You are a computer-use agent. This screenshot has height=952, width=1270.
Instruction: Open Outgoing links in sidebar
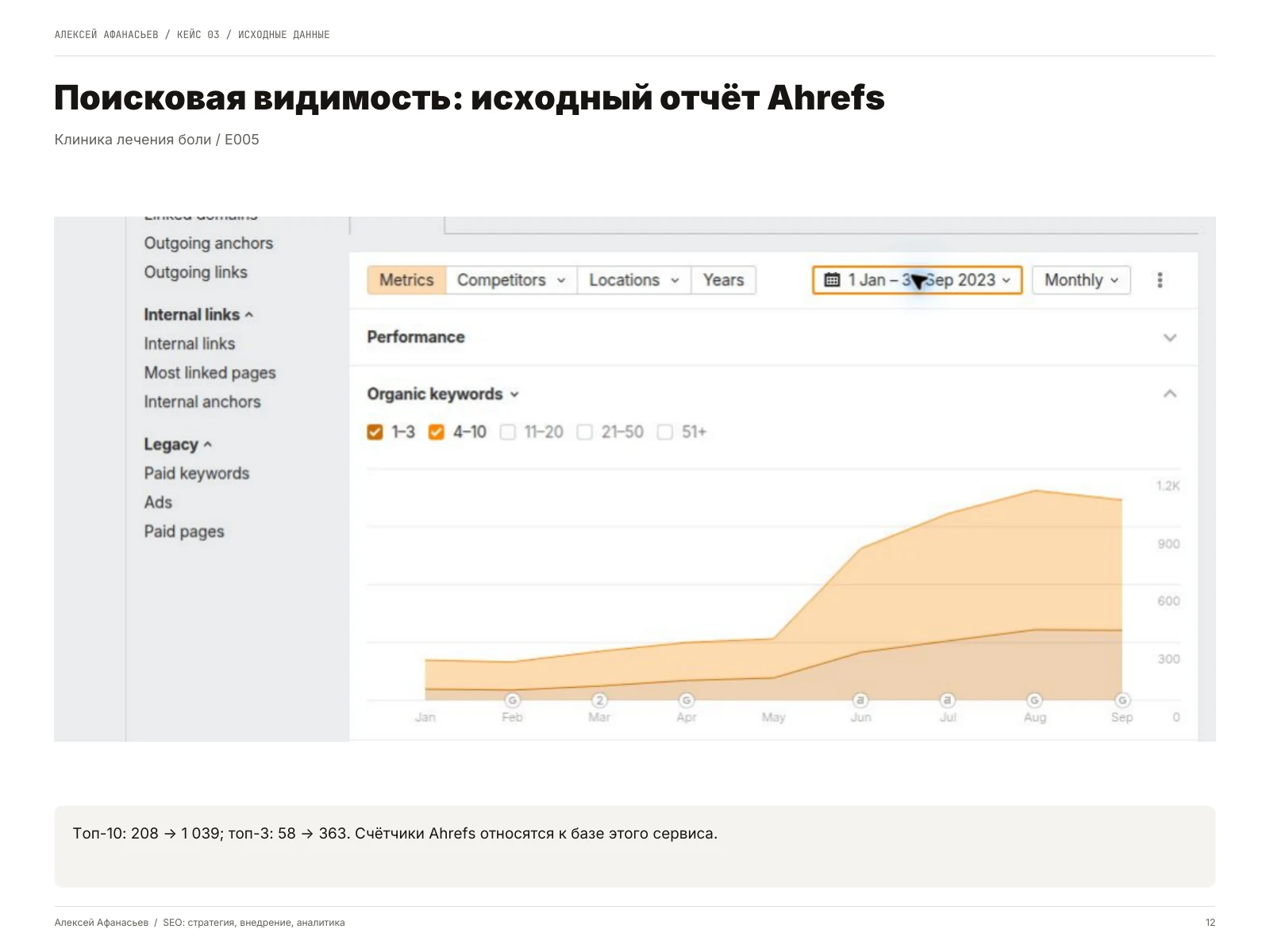tap(195, 272)
